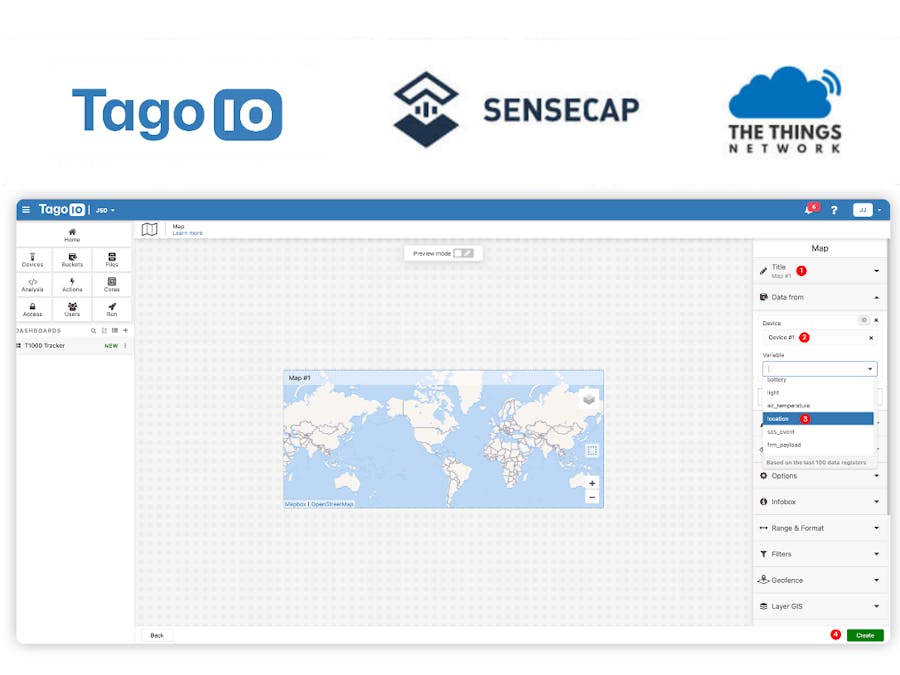Open the Devices module
Screen dimensions: 900x675
(33, 260)
